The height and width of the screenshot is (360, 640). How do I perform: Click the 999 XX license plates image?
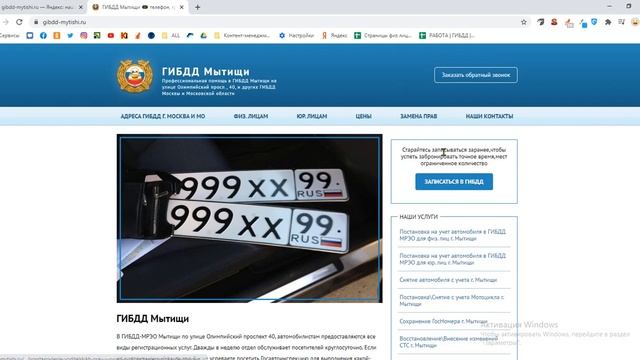pos(249,218)
